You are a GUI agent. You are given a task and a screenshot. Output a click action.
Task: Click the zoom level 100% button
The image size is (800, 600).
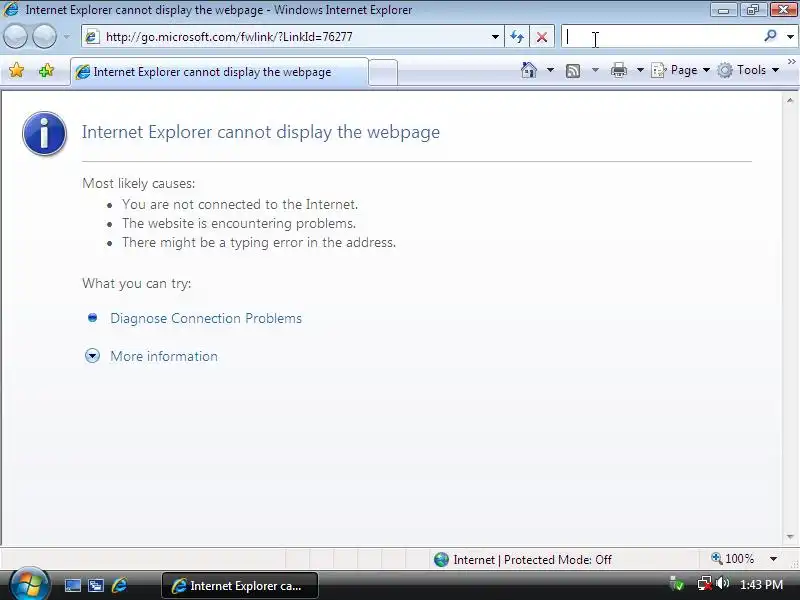point(733,559)
